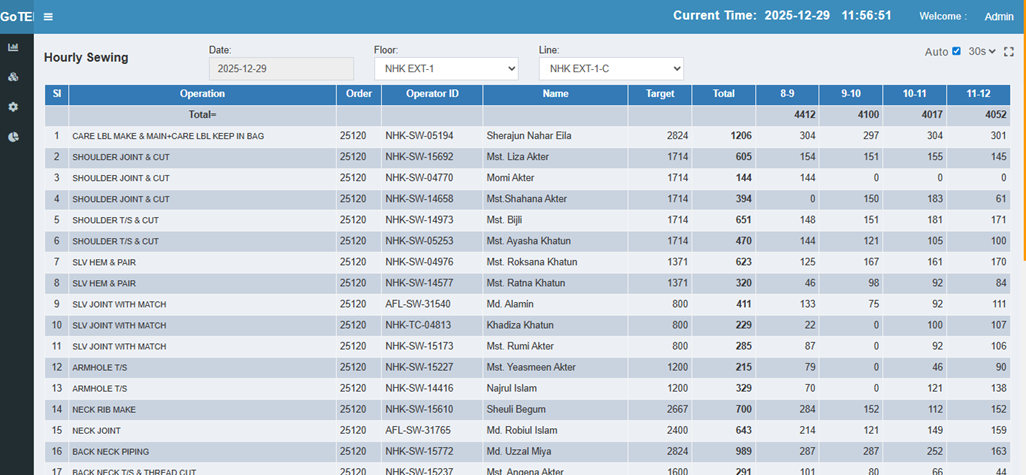Click the Operator ID column header
Screen dimensions: 1026x475
pos(432,94)
